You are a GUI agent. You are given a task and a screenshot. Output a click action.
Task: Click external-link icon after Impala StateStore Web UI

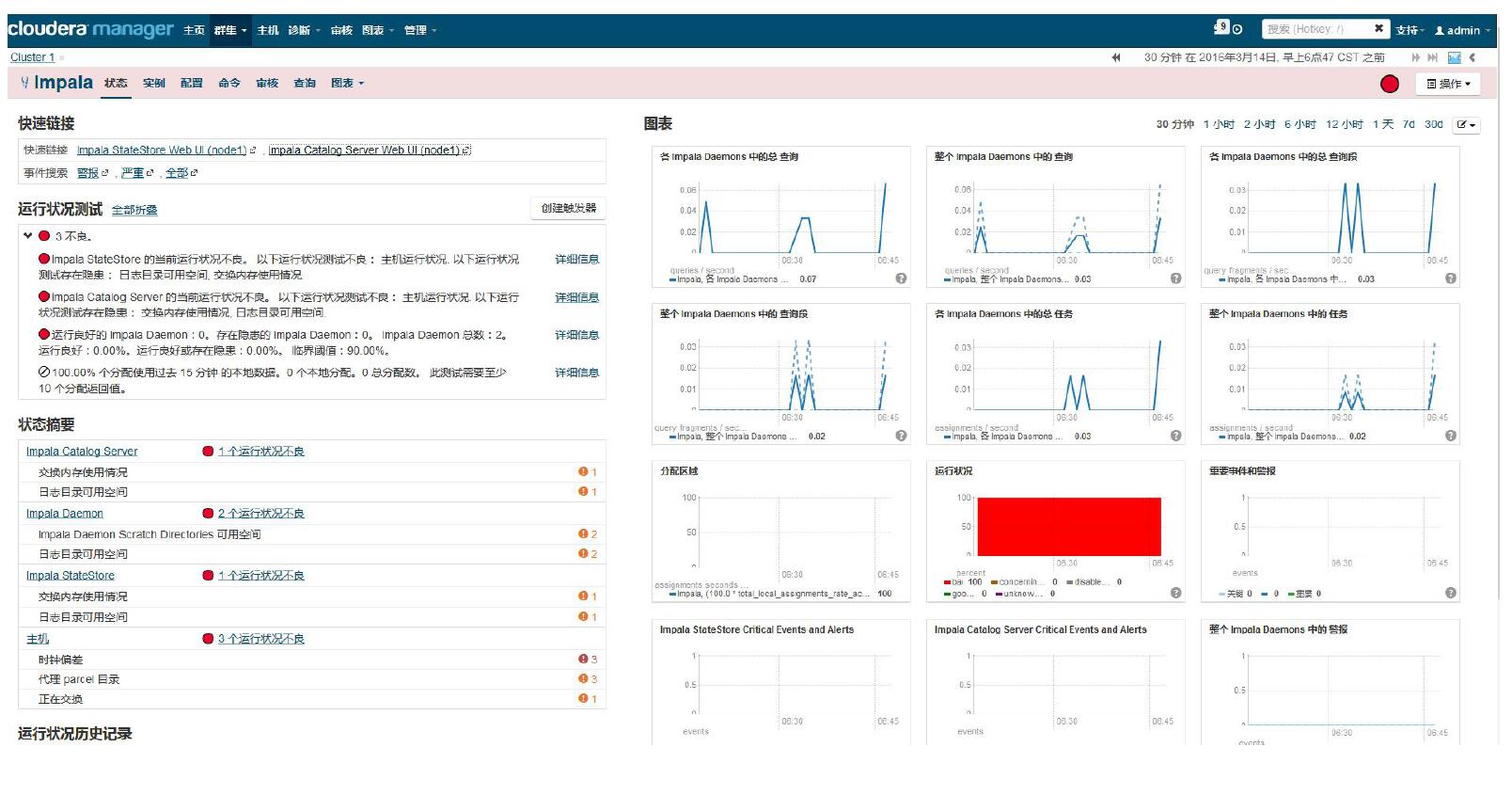point(253,151)
